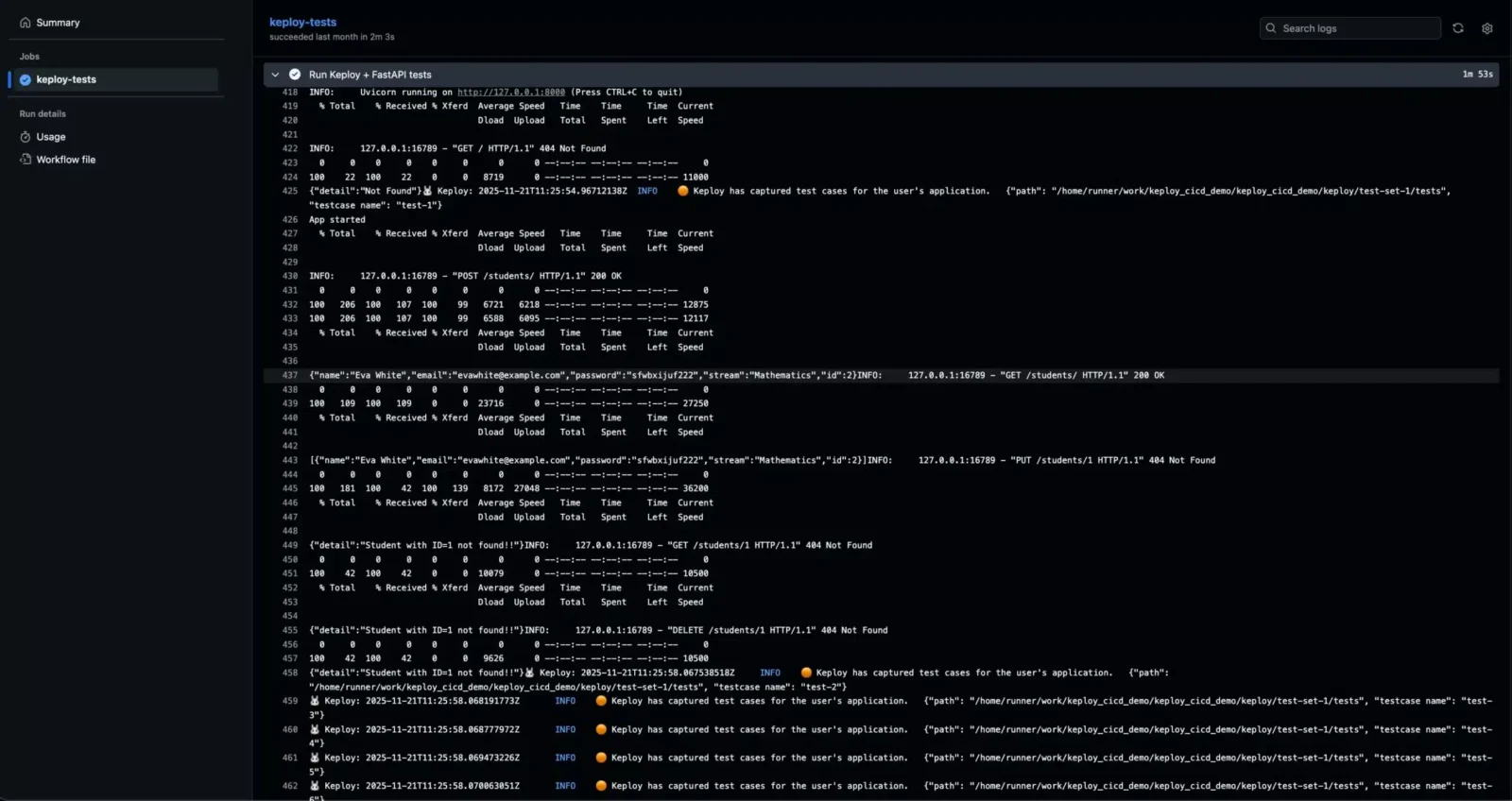The height and width of the screenshot is (801, 1512).
Task: Open the Usage run details page
Action: 51,137
